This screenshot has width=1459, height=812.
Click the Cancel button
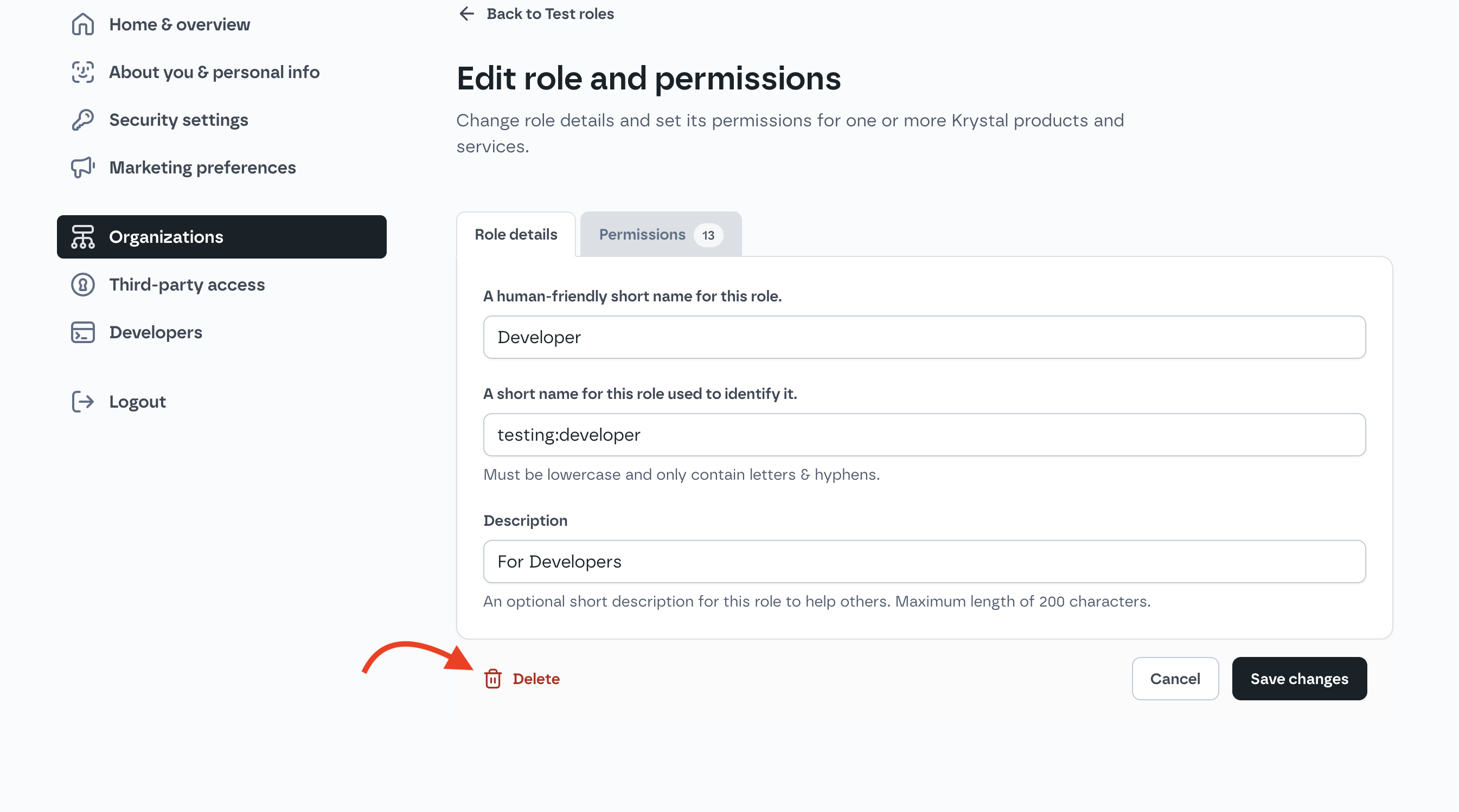click(1175, 679)
